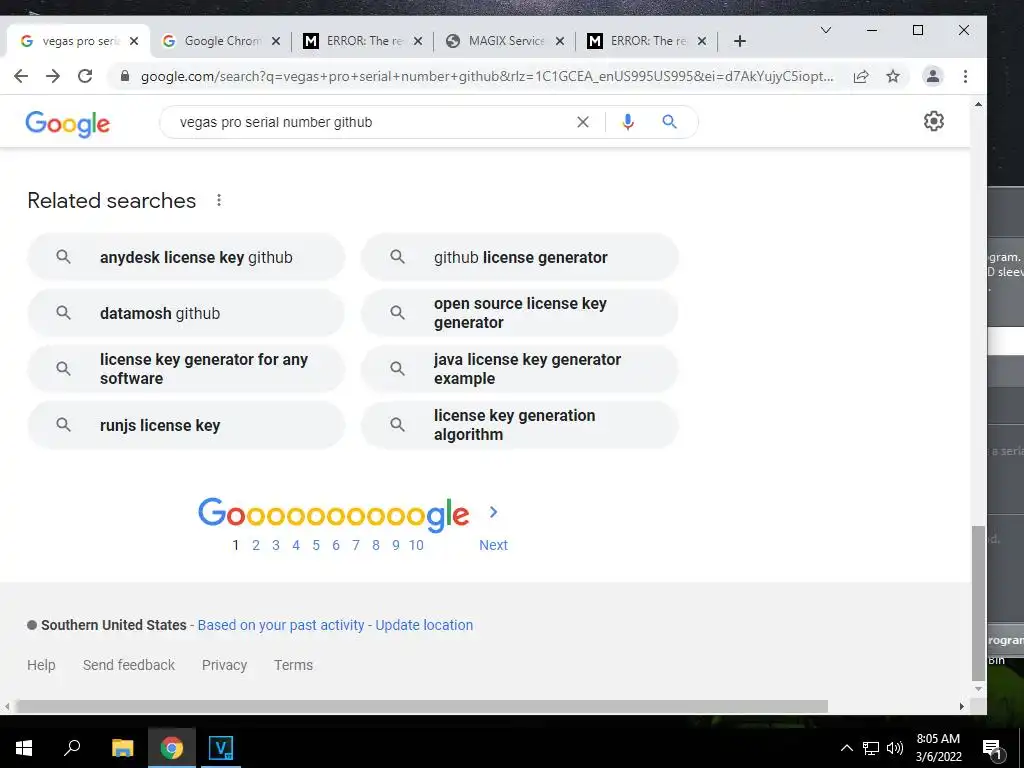
Task: Search 'anydesk license key github'
Action: click(186, 257)
